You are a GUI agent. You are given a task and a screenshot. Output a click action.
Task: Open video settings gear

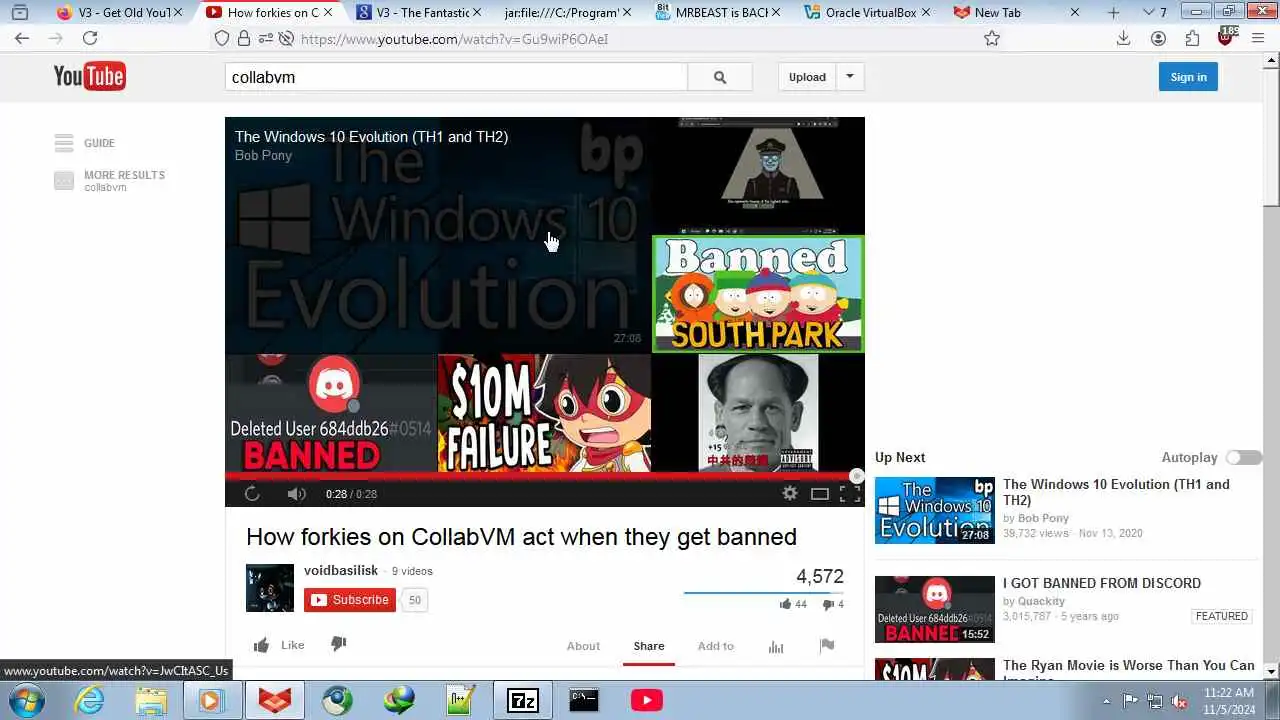(x=790, y=493)
